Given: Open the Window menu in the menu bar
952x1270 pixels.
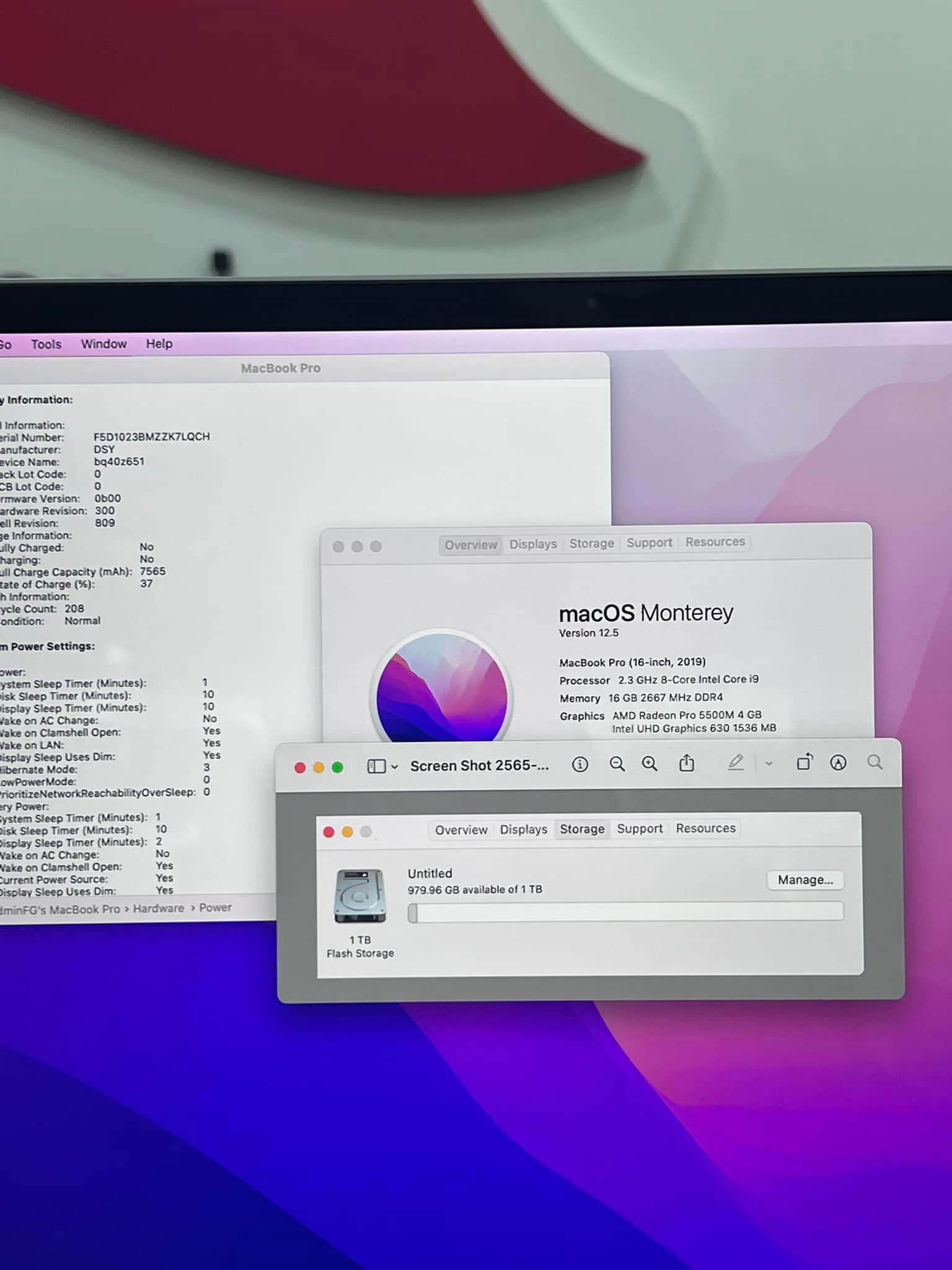Looking at the screenshot, I should 104,344.
